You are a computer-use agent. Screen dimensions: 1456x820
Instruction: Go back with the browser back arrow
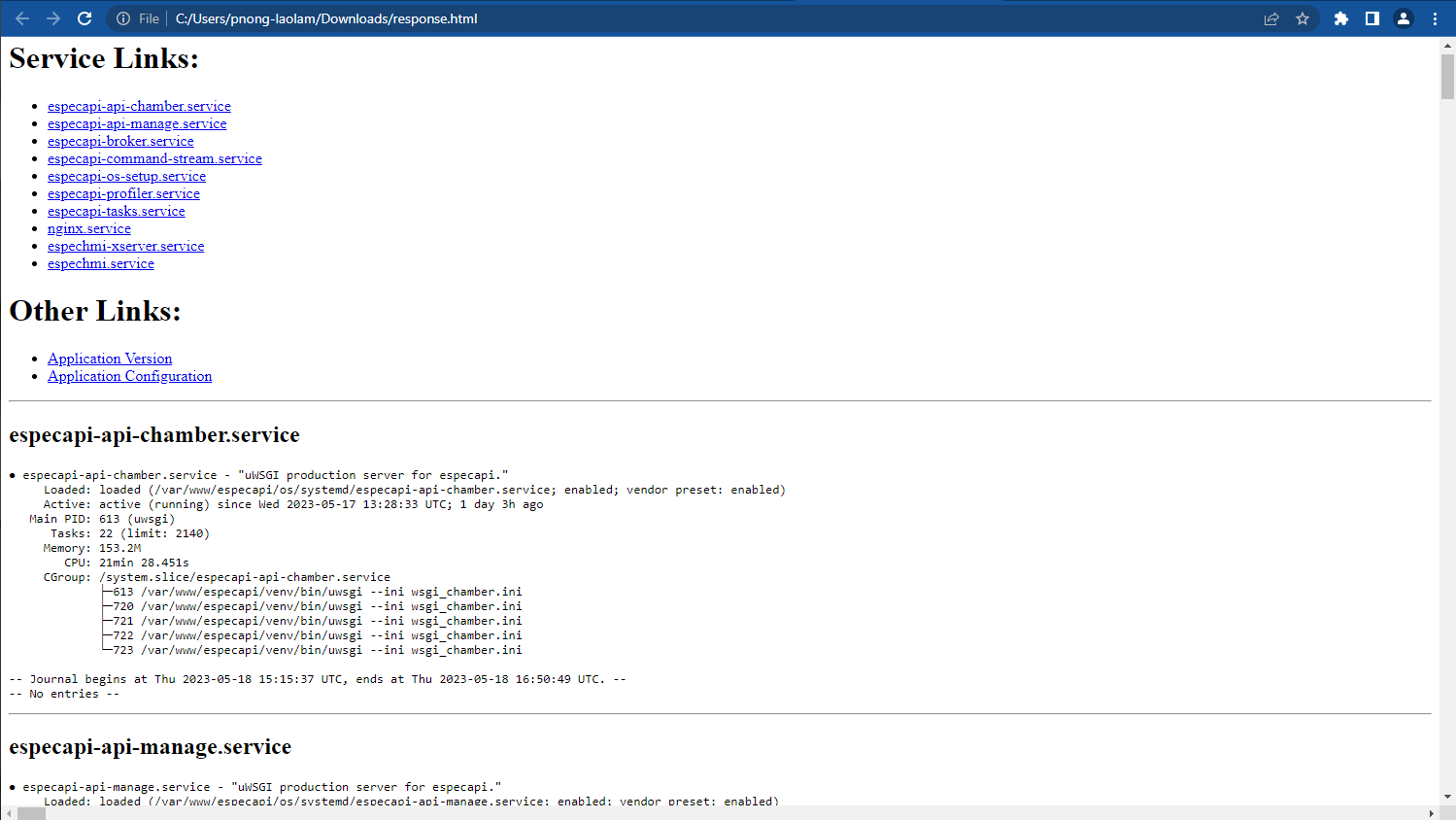coord(22,18)
